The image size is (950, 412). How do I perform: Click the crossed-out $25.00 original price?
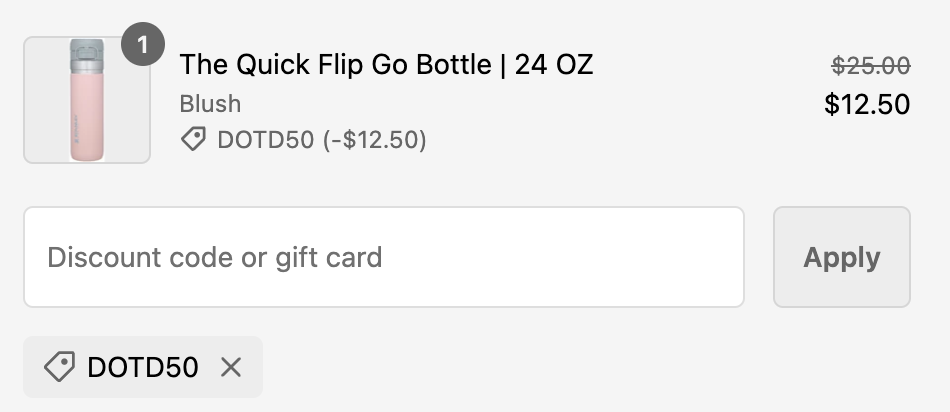coord(870,66)
